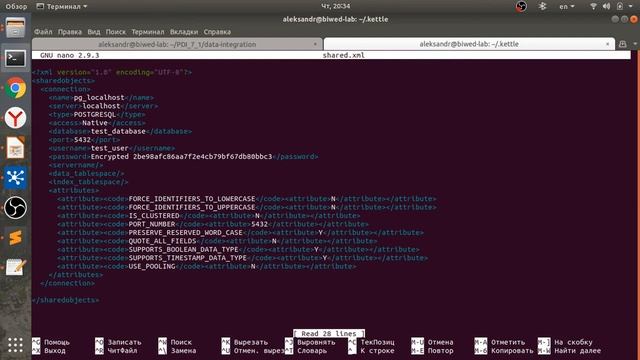The height and width of the screenshot is (360, 640).
Task: Open the blue network-graph app in the dock
Action: click(x=16, y=178)
